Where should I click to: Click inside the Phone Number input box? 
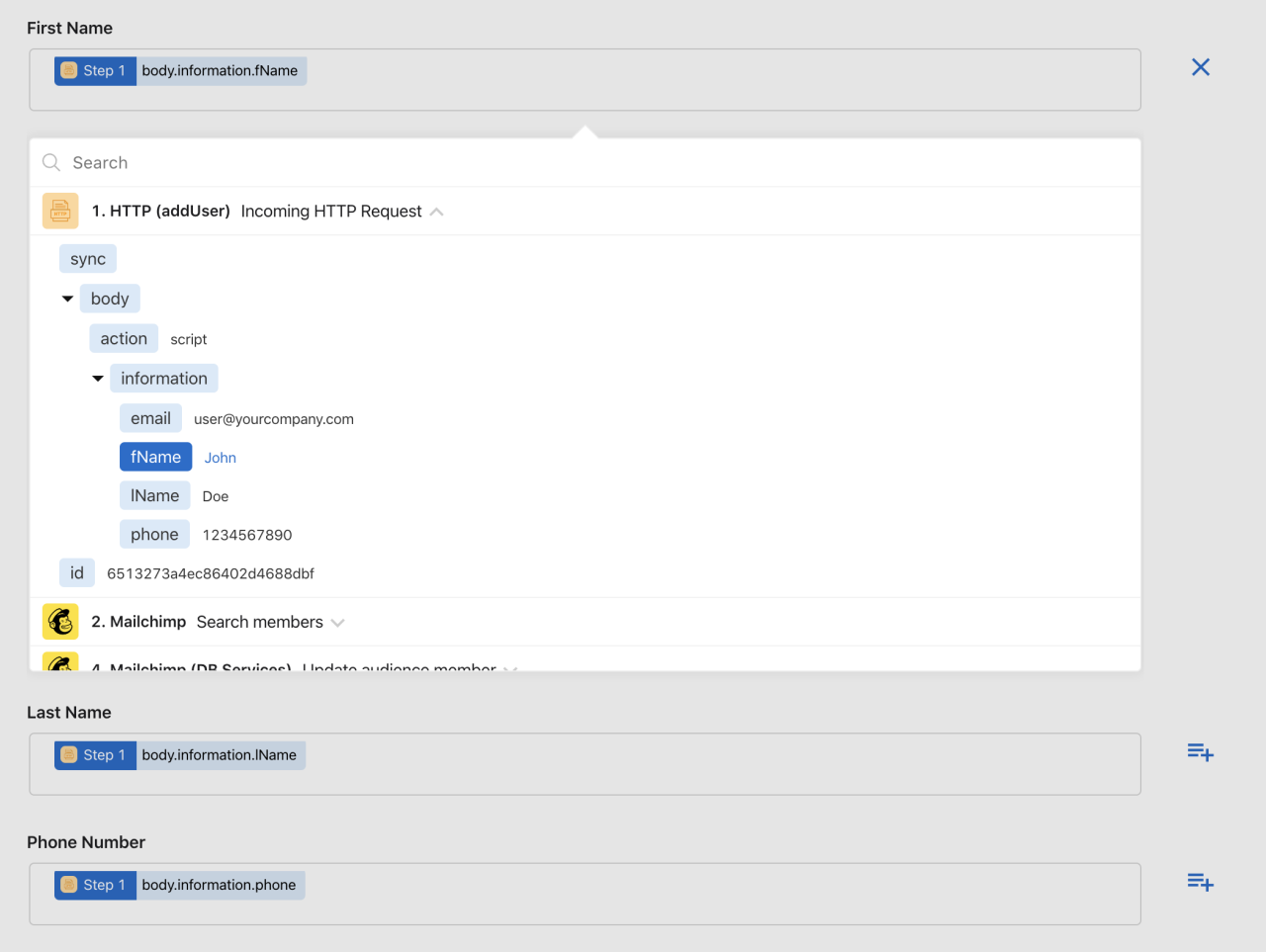coord(586,894)
